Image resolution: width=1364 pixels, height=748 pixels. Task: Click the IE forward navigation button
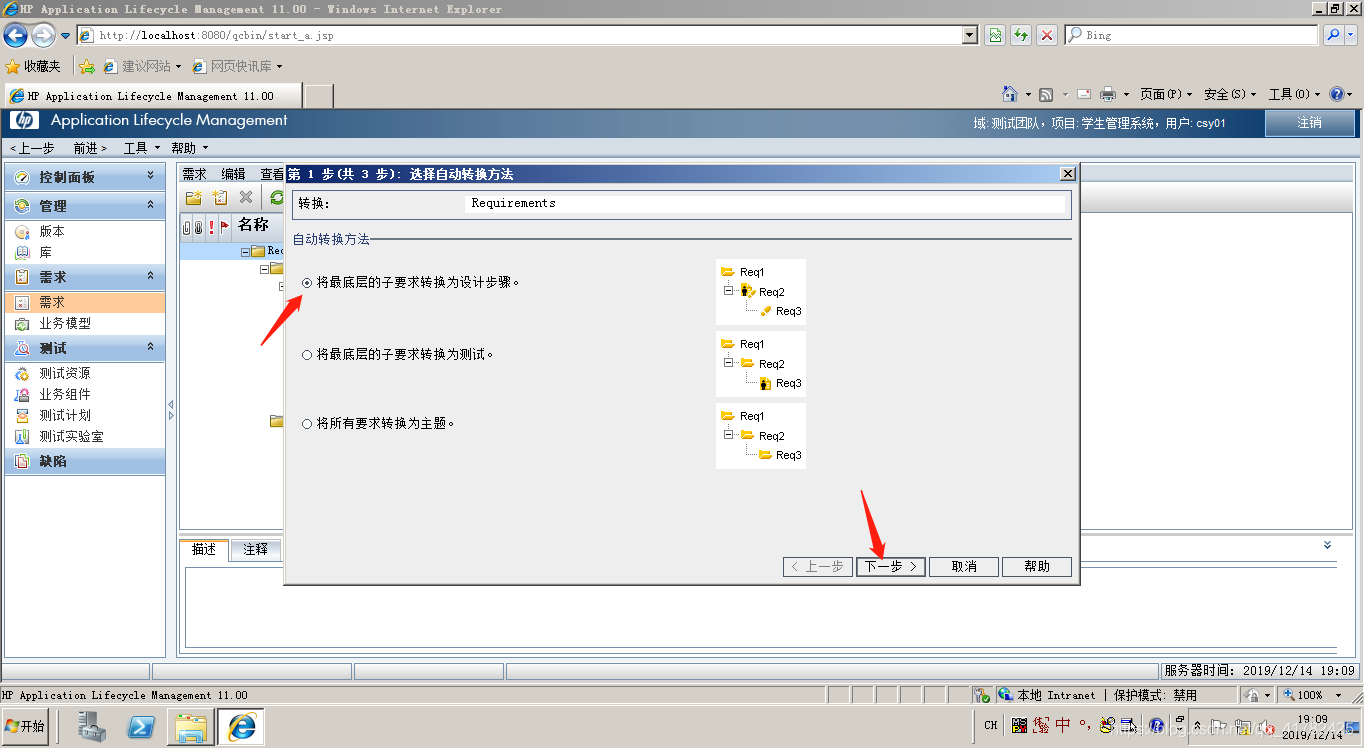tap(43, 35)
